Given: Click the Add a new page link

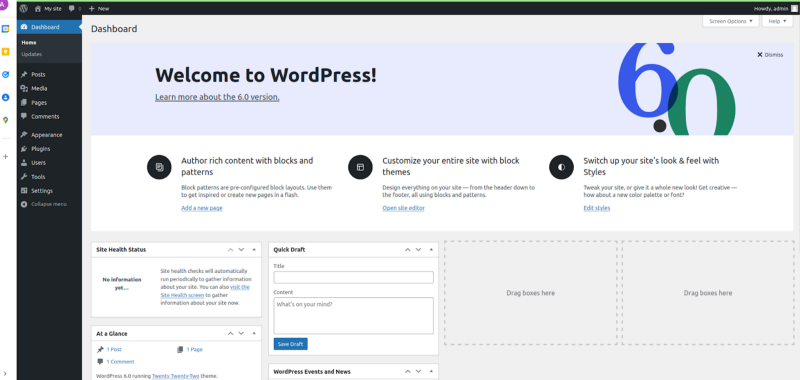Looking at the screenshot, I should coord(202,208).
